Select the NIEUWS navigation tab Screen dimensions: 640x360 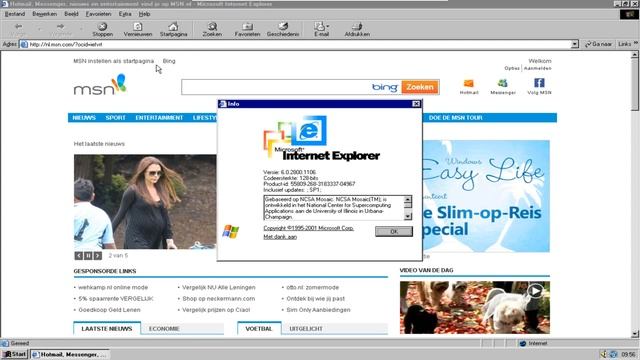(x=84, y=118)
